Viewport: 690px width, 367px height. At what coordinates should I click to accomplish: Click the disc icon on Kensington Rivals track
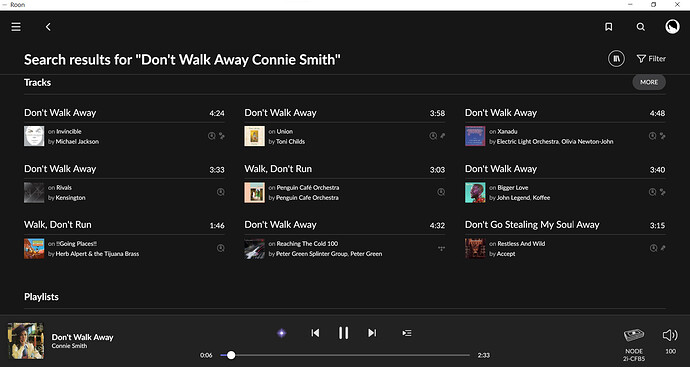coord(221,192)
